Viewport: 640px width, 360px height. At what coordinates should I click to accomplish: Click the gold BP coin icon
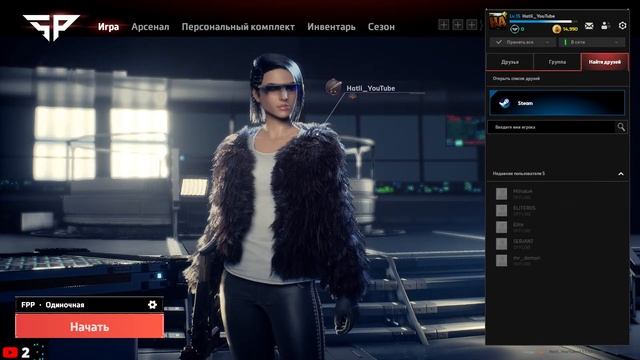[x=556, y=29]
